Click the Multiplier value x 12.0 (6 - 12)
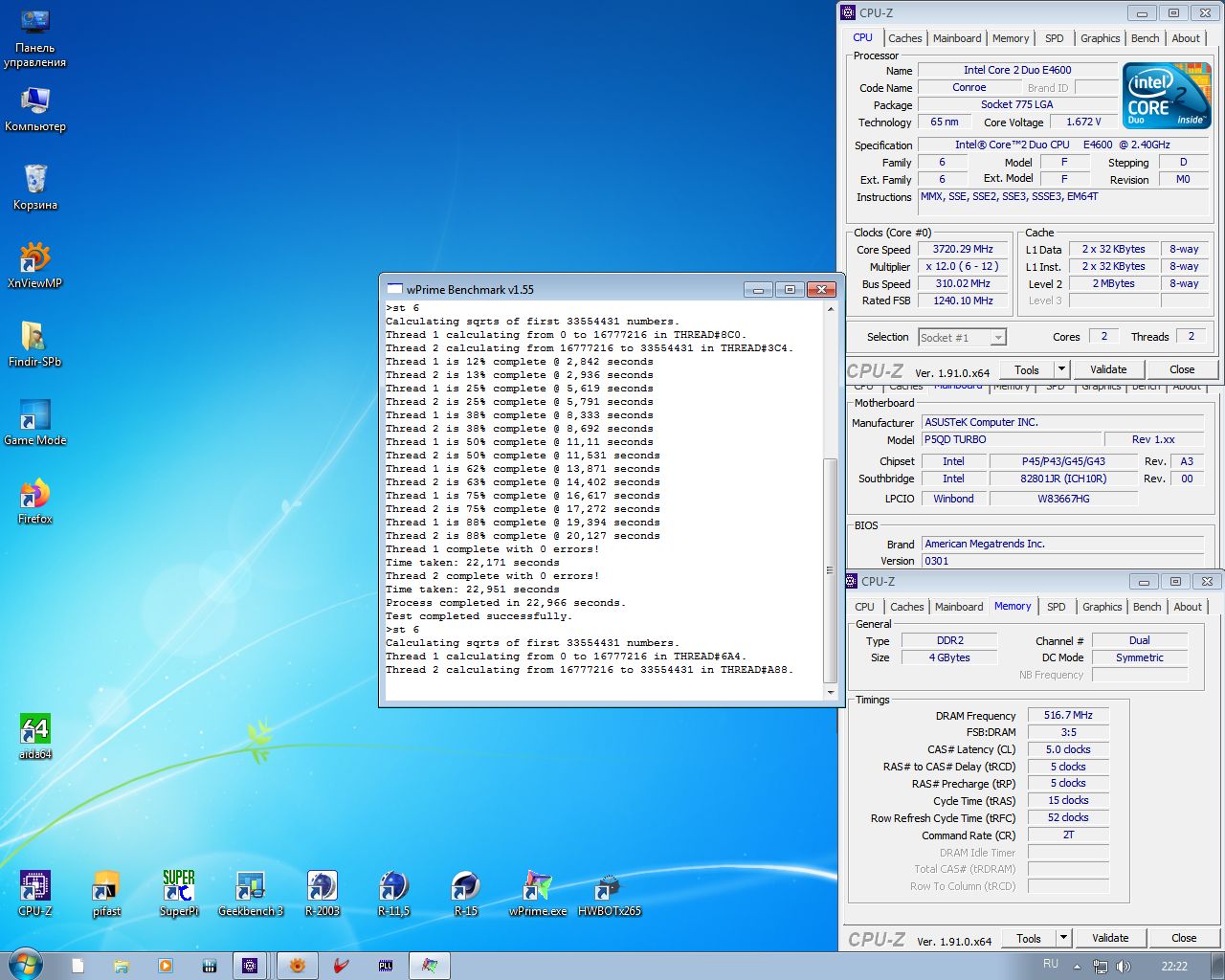Viewport: 1225px width, 980px height. point(963,266)
